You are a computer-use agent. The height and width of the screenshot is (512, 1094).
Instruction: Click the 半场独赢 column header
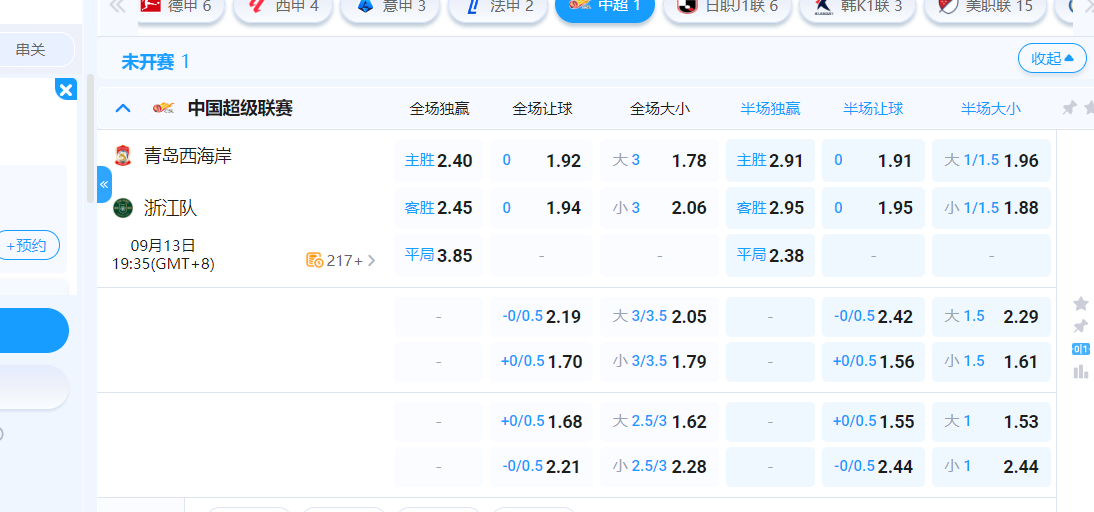point(770,108)
